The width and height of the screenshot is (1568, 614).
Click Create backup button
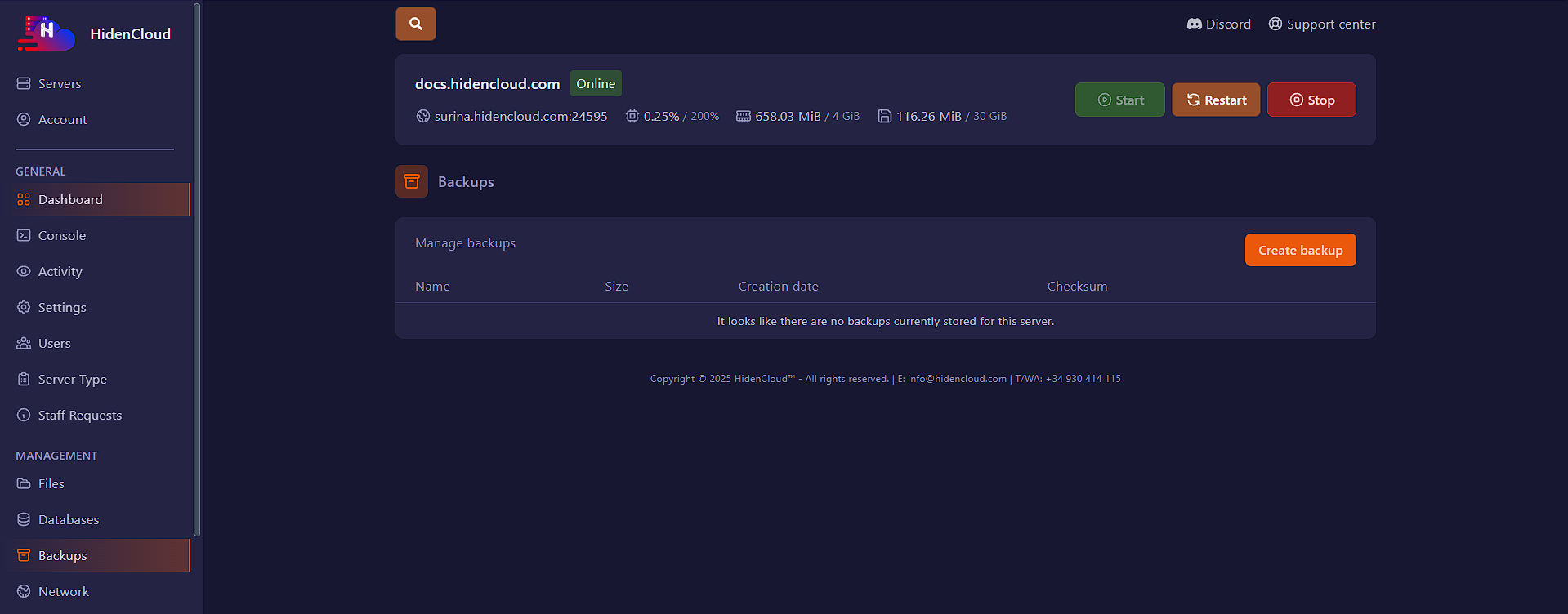1299,250
